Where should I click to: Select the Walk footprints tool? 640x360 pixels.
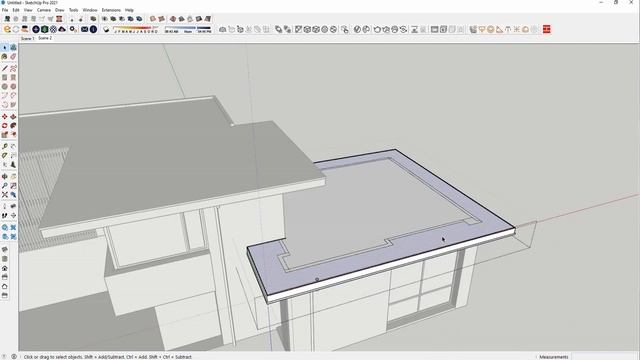click(x=4, y=216)
